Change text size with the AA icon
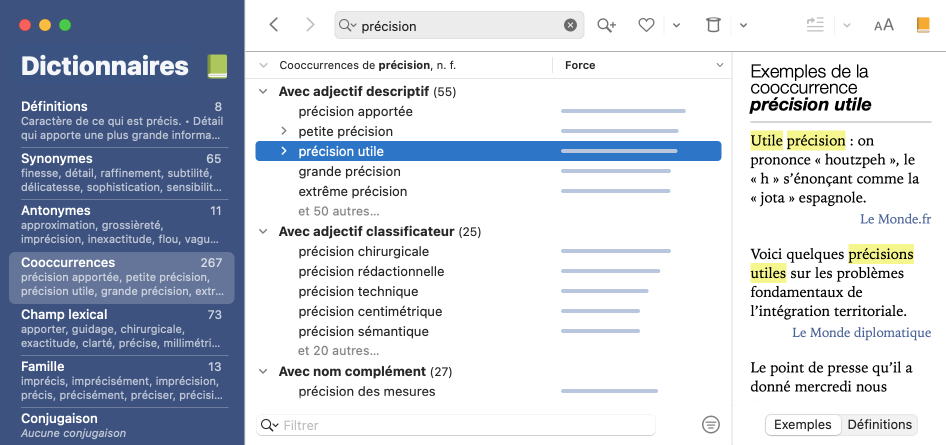The height and width of the screenshot is (445, 946). point(884,25)
